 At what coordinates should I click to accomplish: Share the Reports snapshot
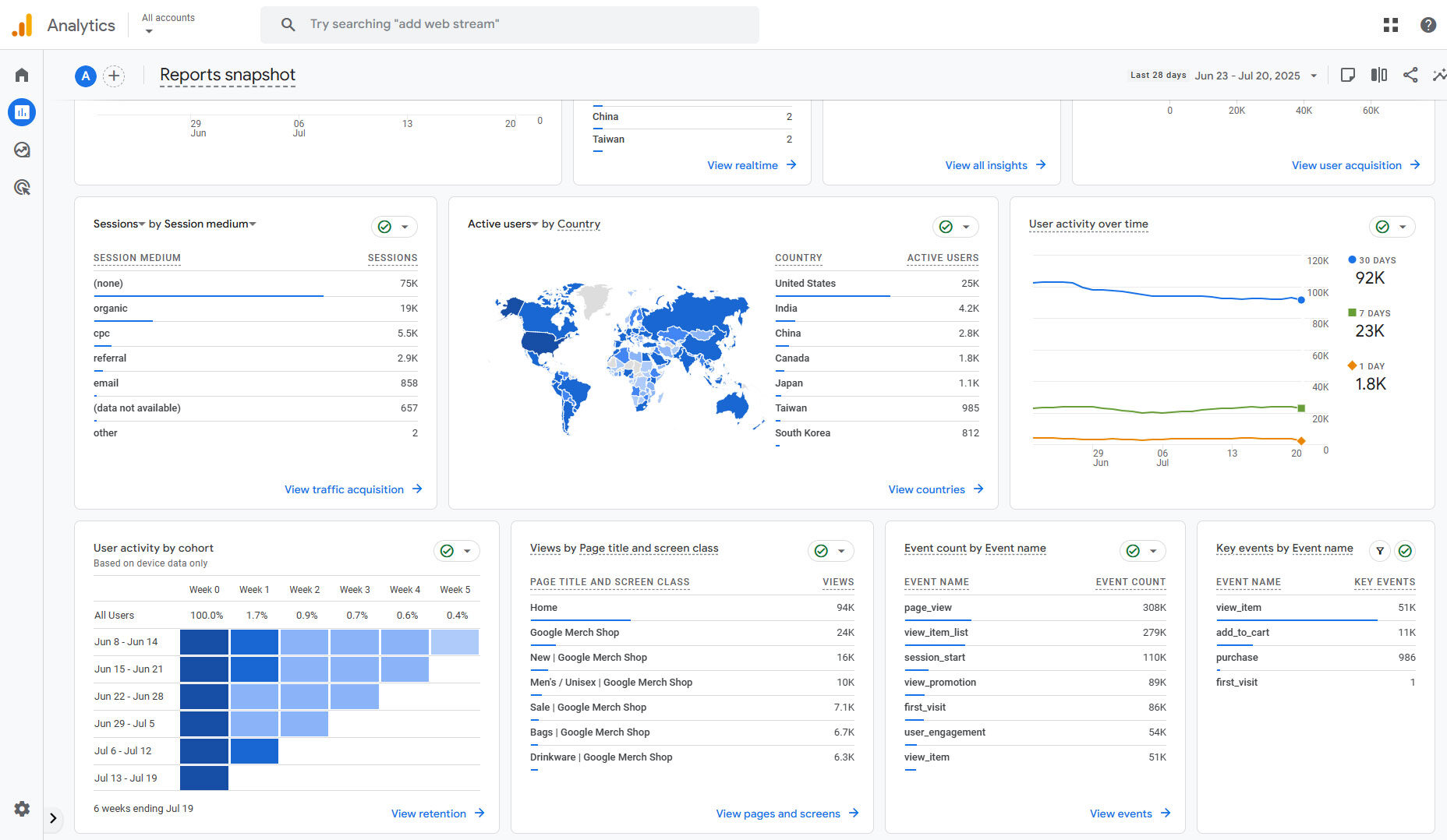[1410, 75]
